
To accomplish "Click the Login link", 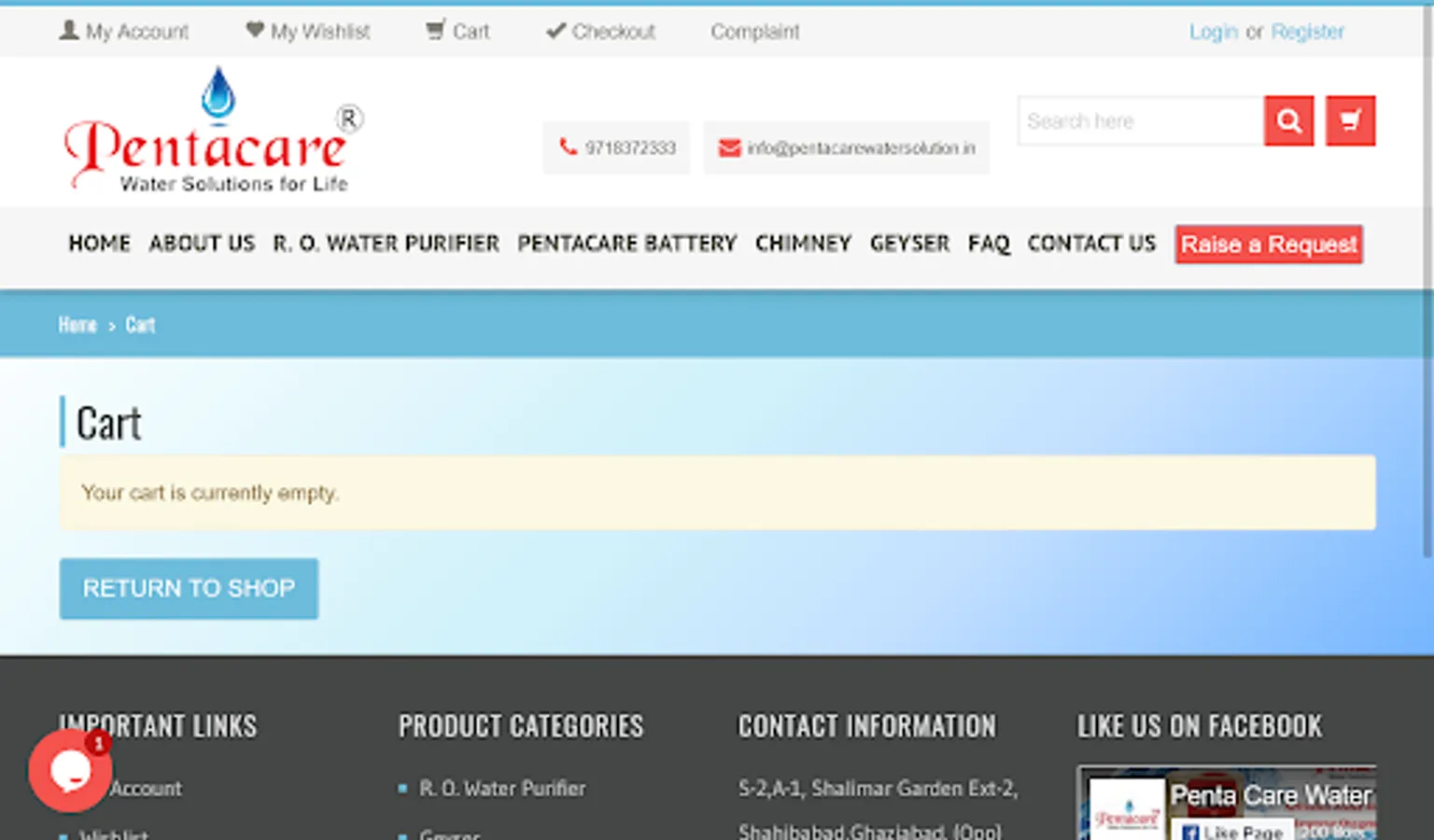I will [1213, 32].
